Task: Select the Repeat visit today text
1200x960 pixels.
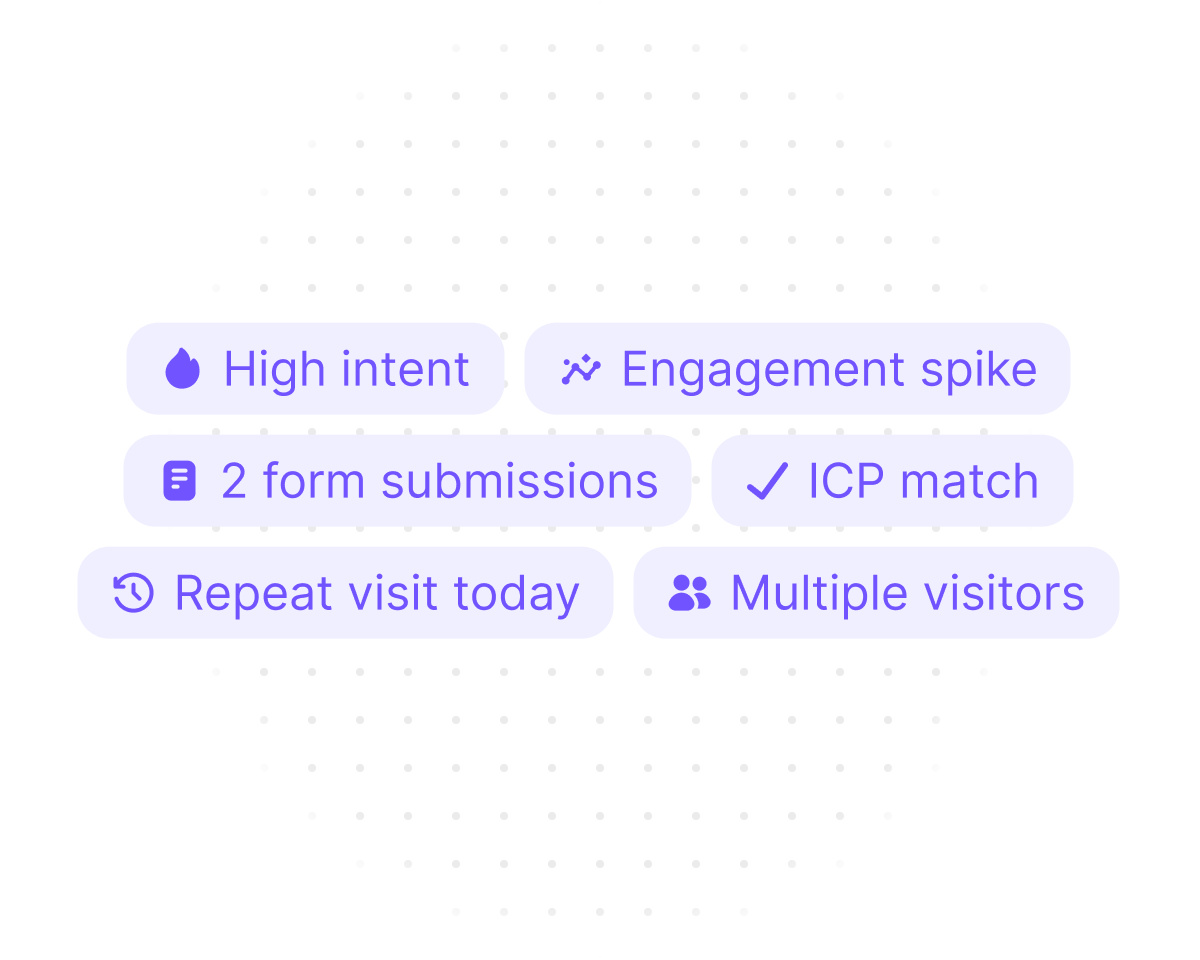Action: [x=377, y=592]
